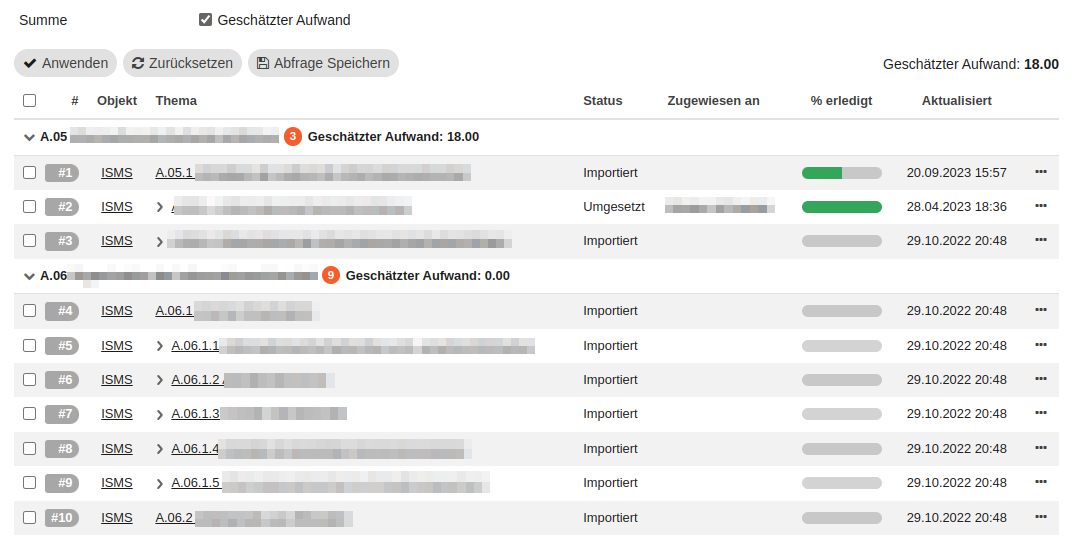Open the A.06.1.2 issue link
The width and height of the screenshot is (1076, 544).
point(196,380)
